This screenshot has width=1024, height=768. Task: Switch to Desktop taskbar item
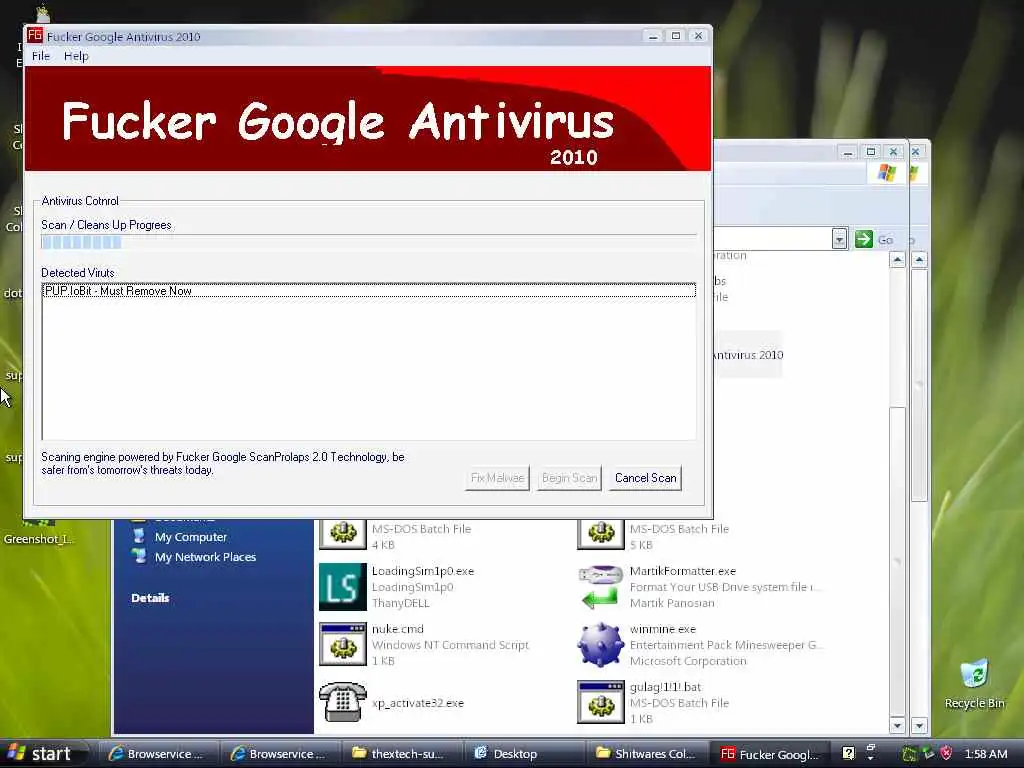click(x=525, y=754)
